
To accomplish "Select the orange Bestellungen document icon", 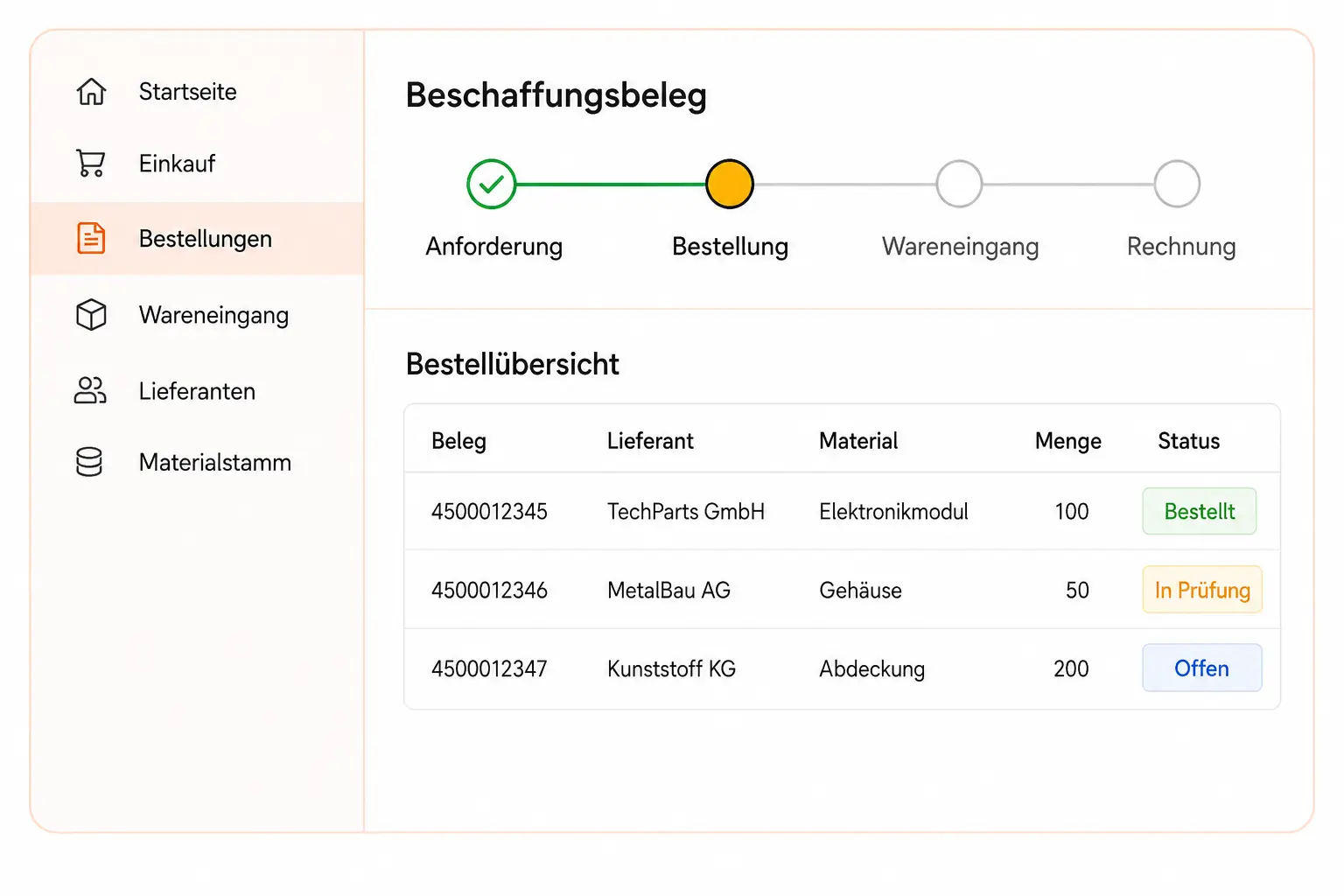I will 91,238.
